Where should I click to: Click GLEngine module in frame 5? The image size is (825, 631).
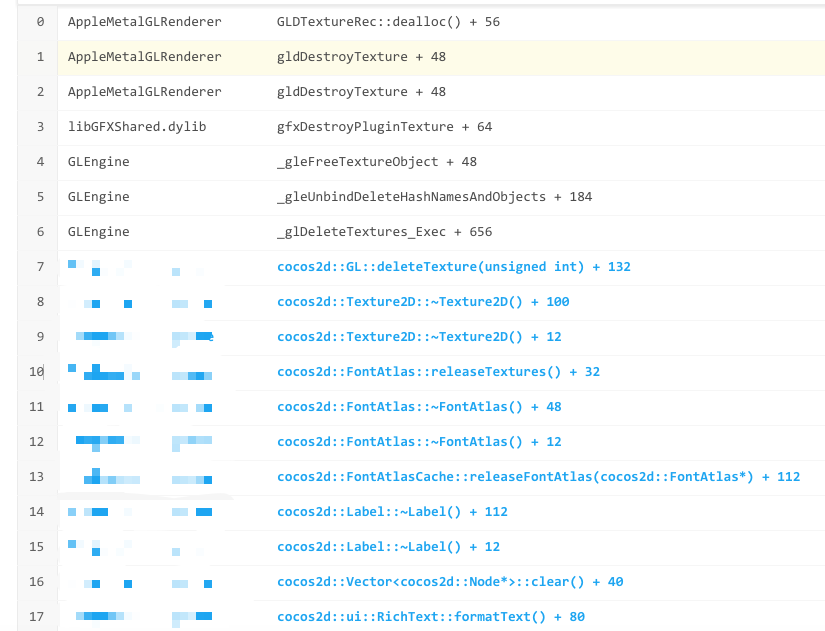pos(98,197)
